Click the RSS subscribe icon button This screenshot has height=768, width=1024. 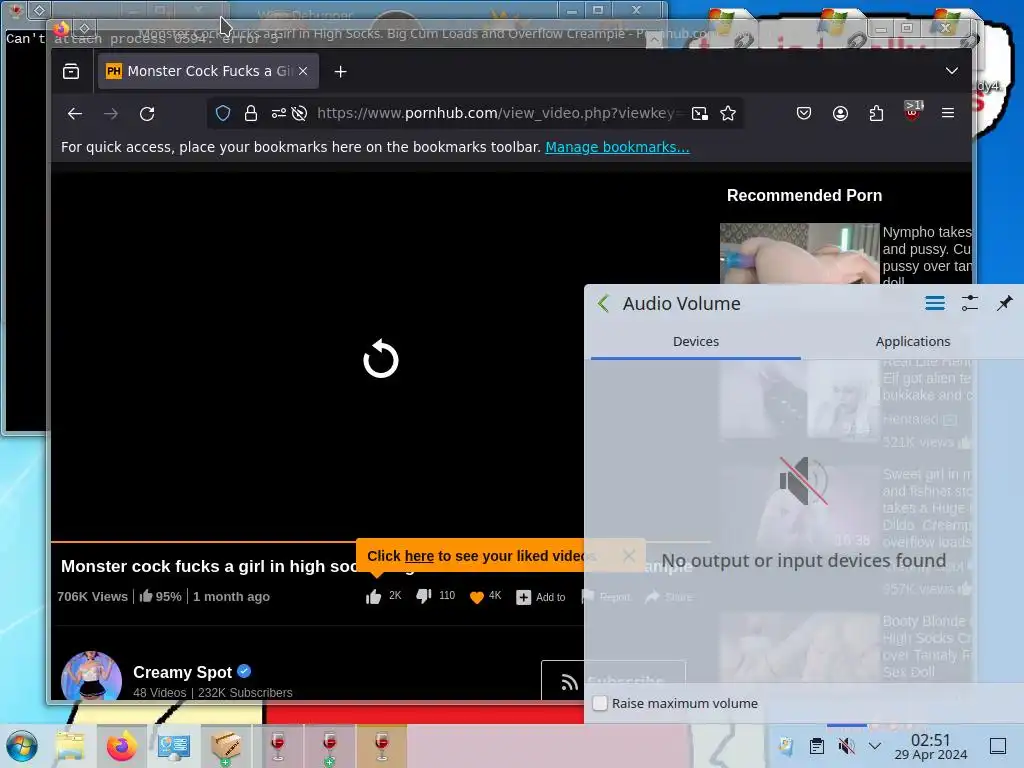coord(569,682)
